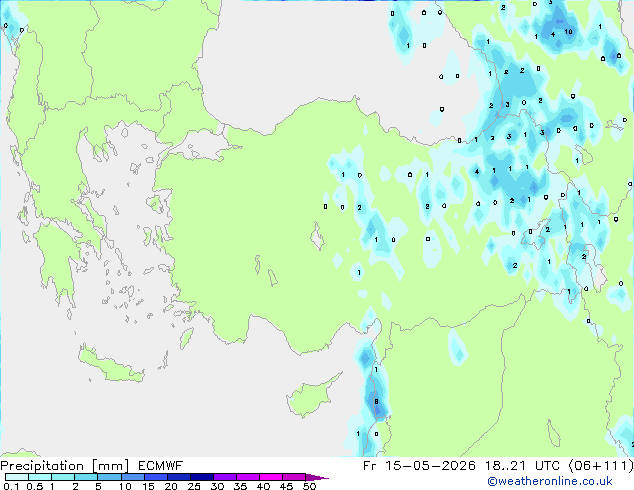Image resolution: width=634 pixels, height=490 pixels.
Task: Select the 30–35 mm purple legend box
Action: pyautogui.click(x=225, y=477)
